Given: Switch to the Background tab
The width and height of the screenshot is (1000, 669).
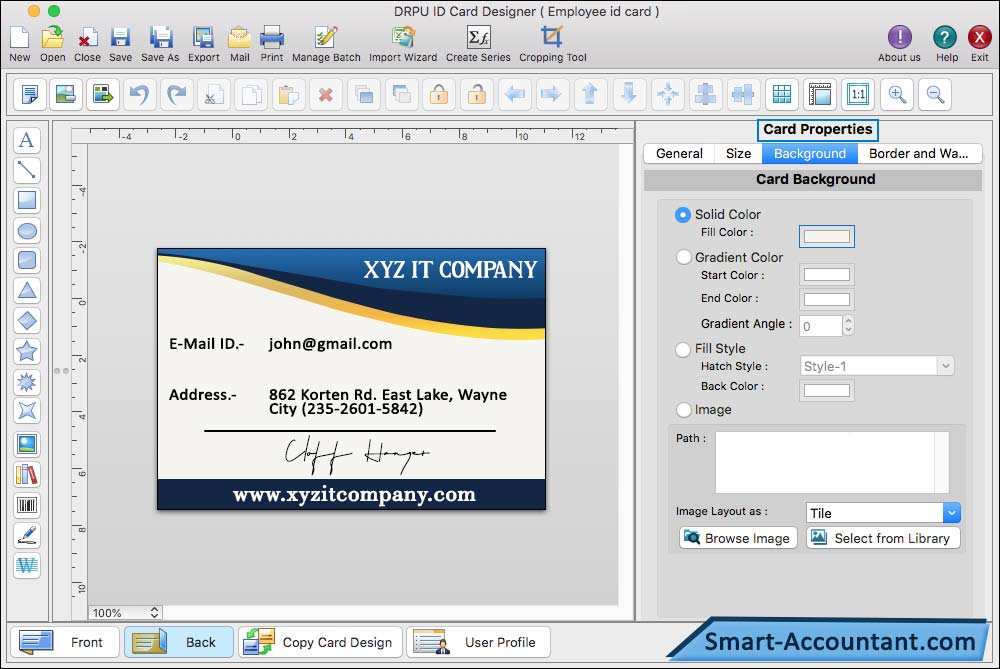Looking at the screenshot, I should coord(810,154).
